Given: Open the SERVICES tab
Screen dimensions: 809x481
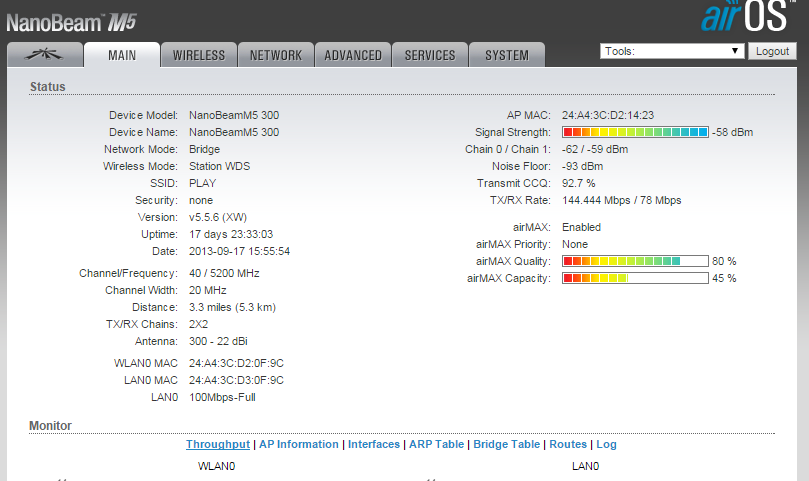Looking at the screenshot, I should point(430,55).
